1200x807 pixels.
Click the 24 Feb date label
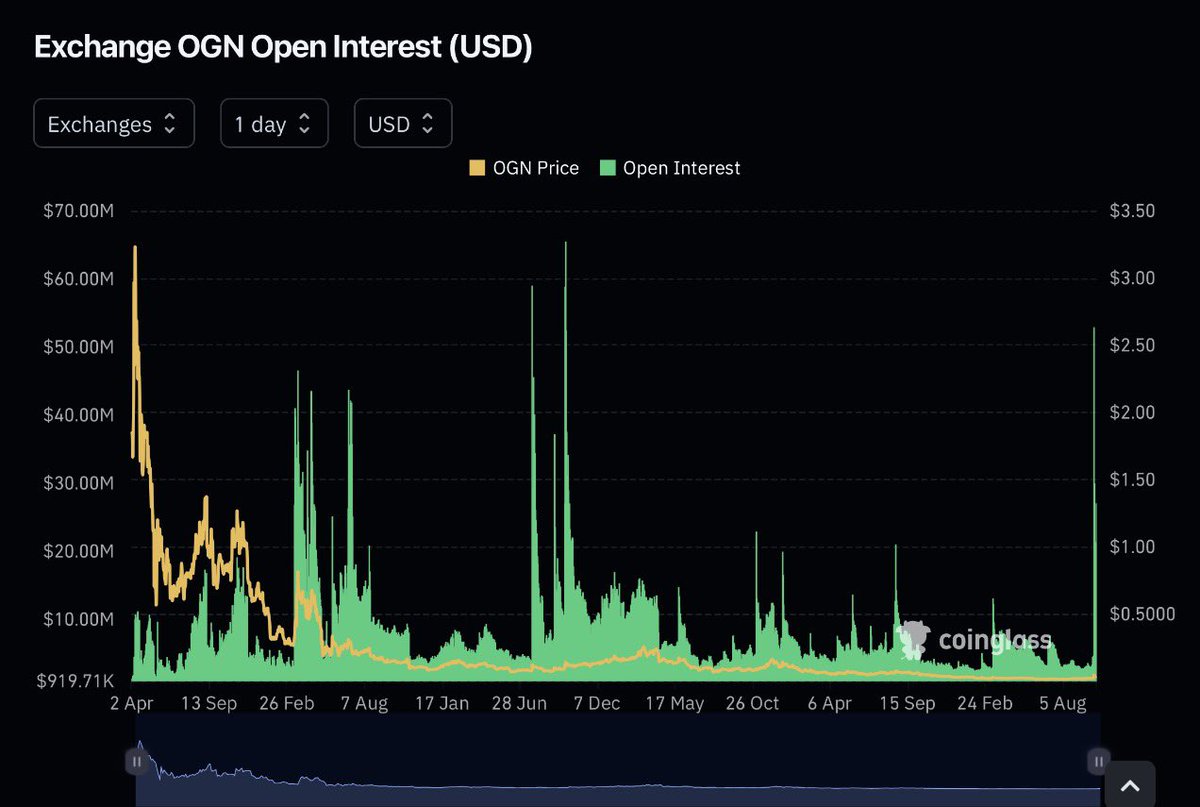985,704
